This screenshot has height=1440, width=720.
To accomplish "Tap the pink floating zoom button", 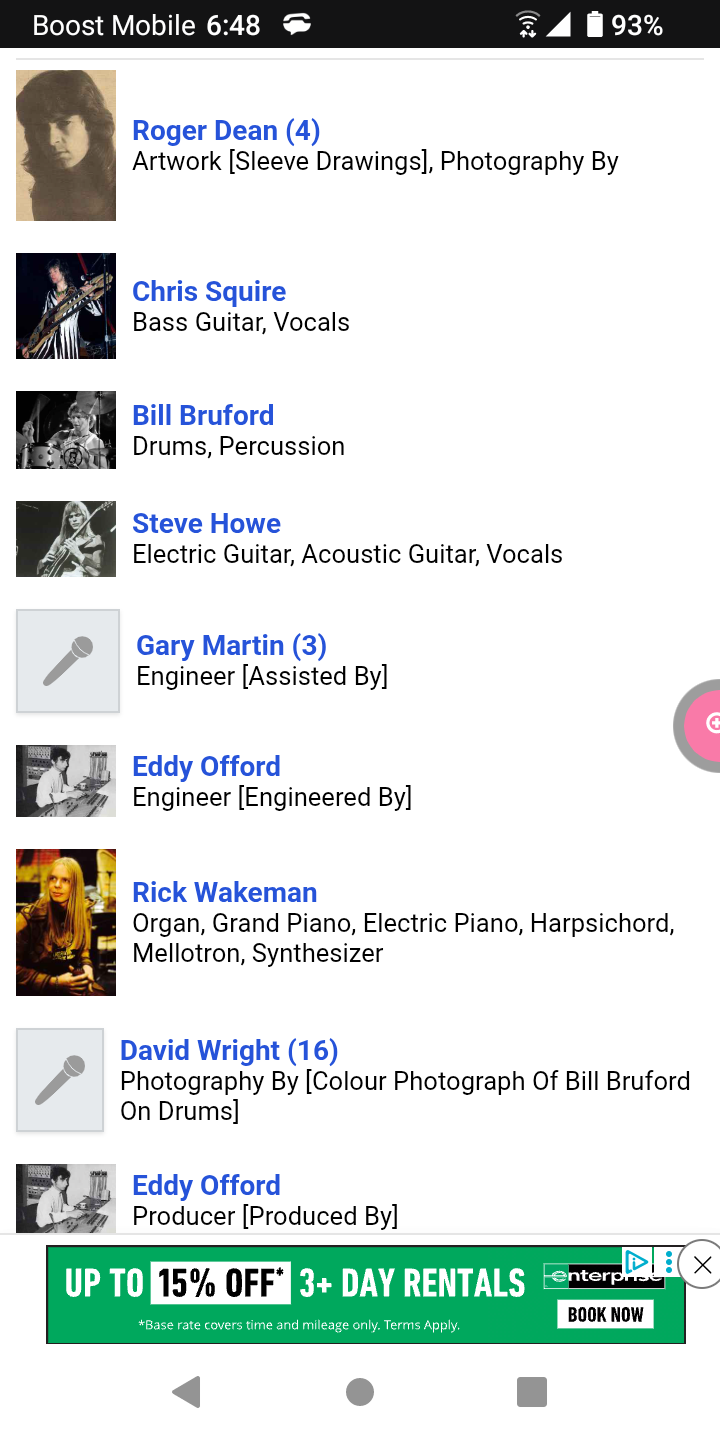I will pyautogui.click(x=705, y=725).
